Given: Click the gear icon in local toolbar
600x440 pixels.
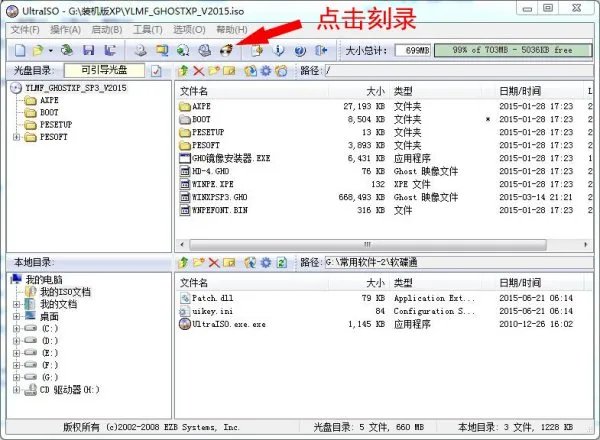Looking at the screenshot, I should (x=266, y=262).
